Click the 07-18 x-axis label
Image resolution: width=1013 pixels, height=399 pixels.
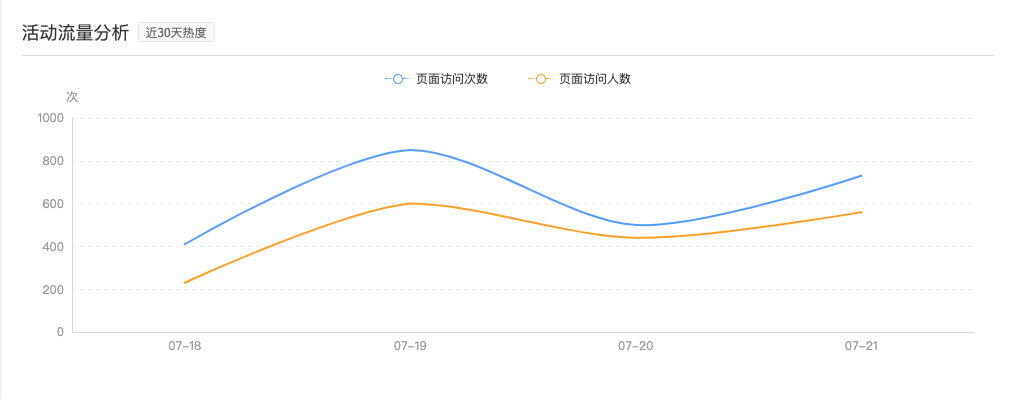(x=185, y=346)
